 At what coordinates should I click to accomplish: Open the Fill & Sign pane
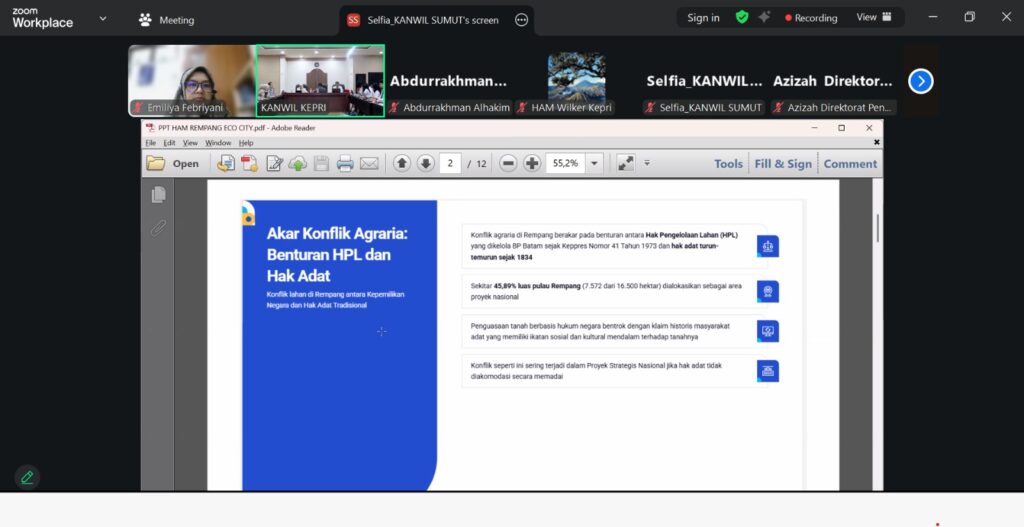[x=783, y=164]
